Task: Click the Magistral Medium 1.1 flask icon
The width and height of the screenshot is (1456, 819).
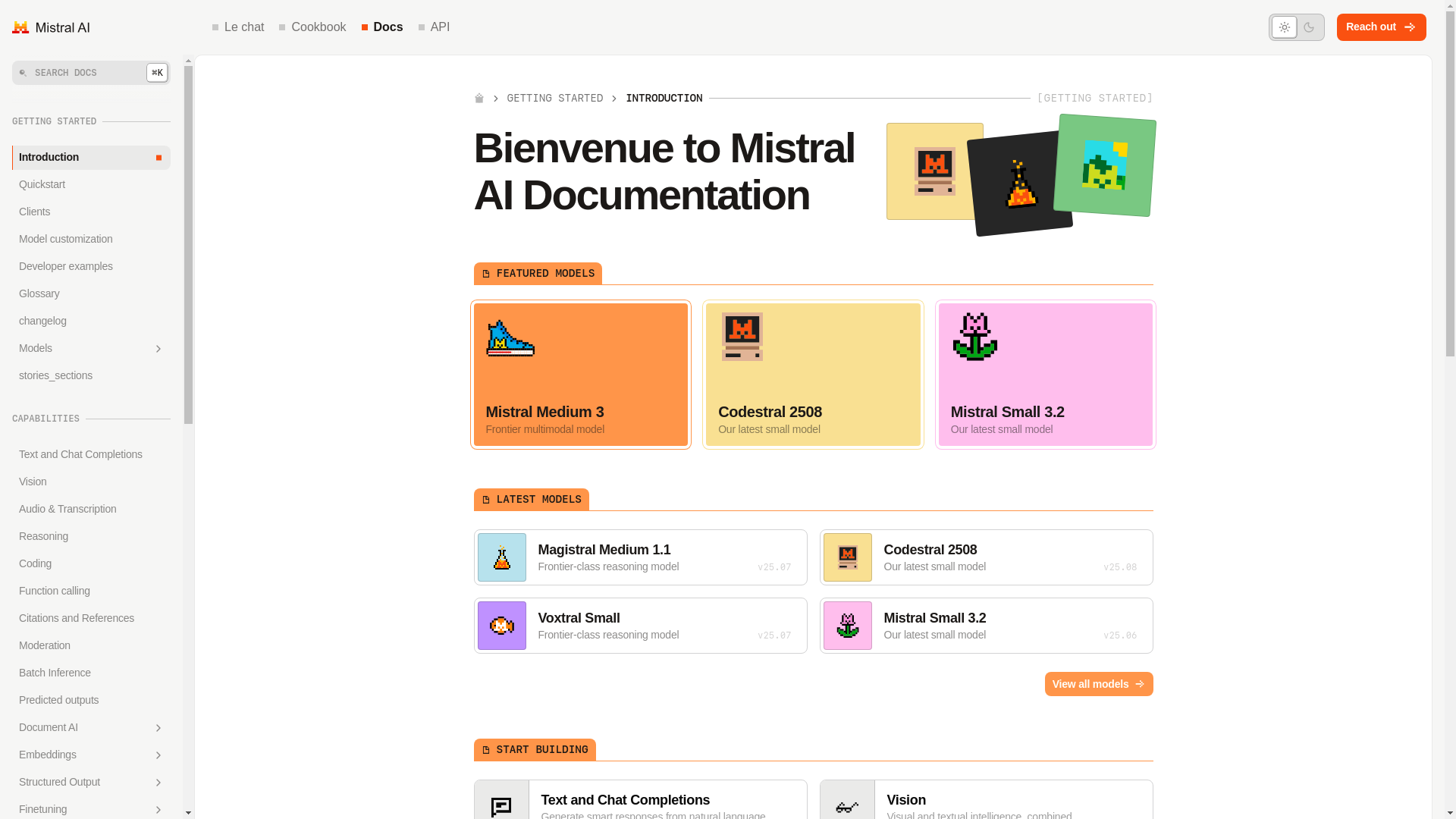Action: click(501, 557)
